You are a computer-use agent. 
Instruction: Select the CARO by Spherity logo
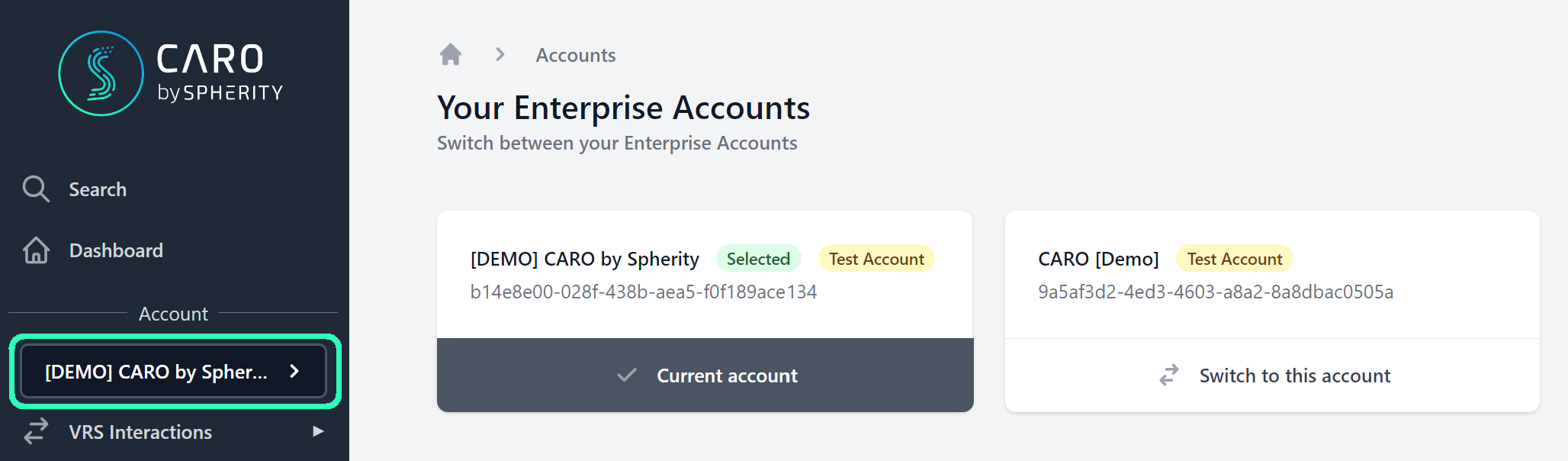[101, 73]
